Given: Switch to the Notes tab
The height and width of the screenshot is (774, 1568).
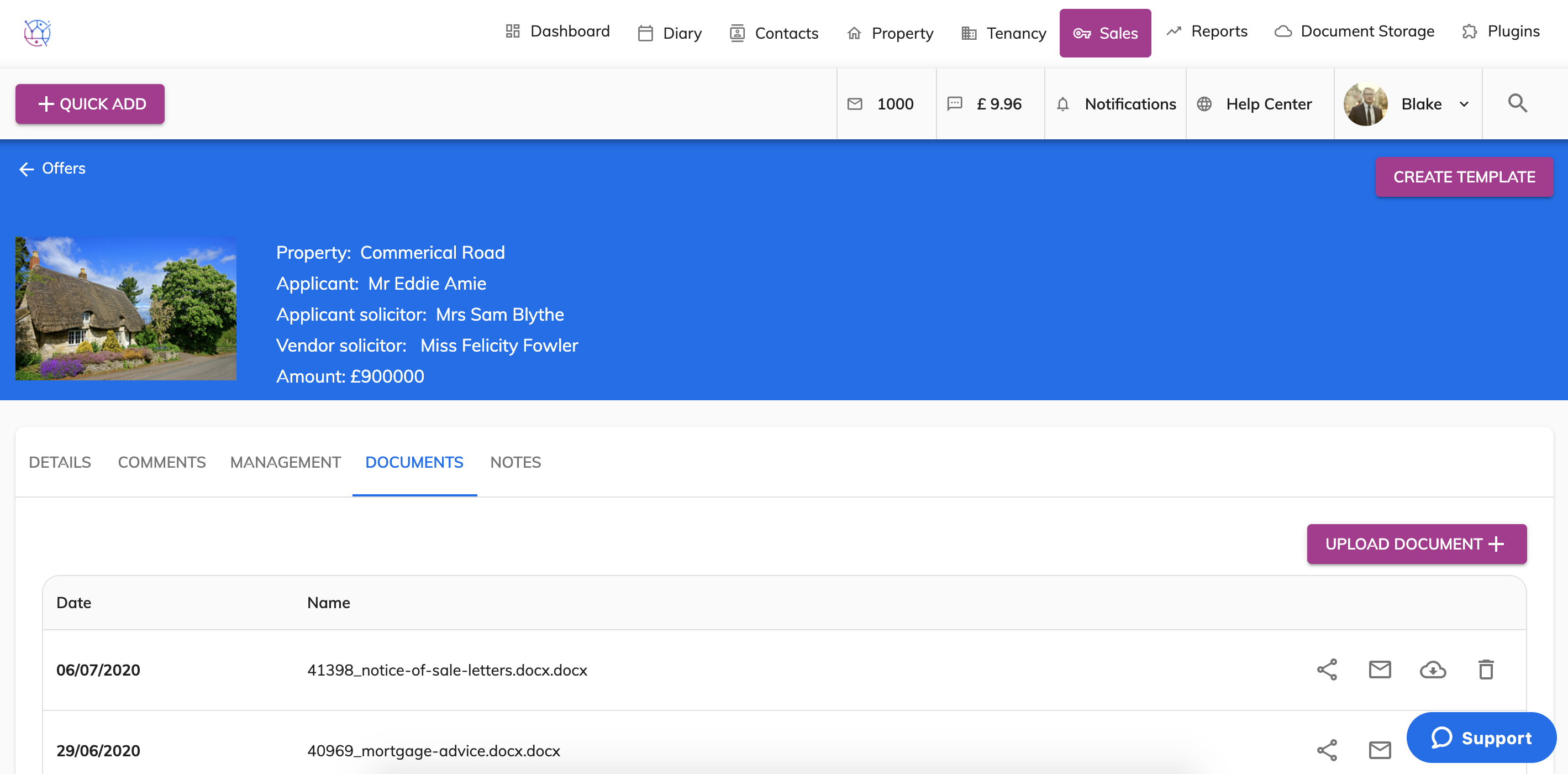Looking at the screenshot, I should (x=515, y=462).
